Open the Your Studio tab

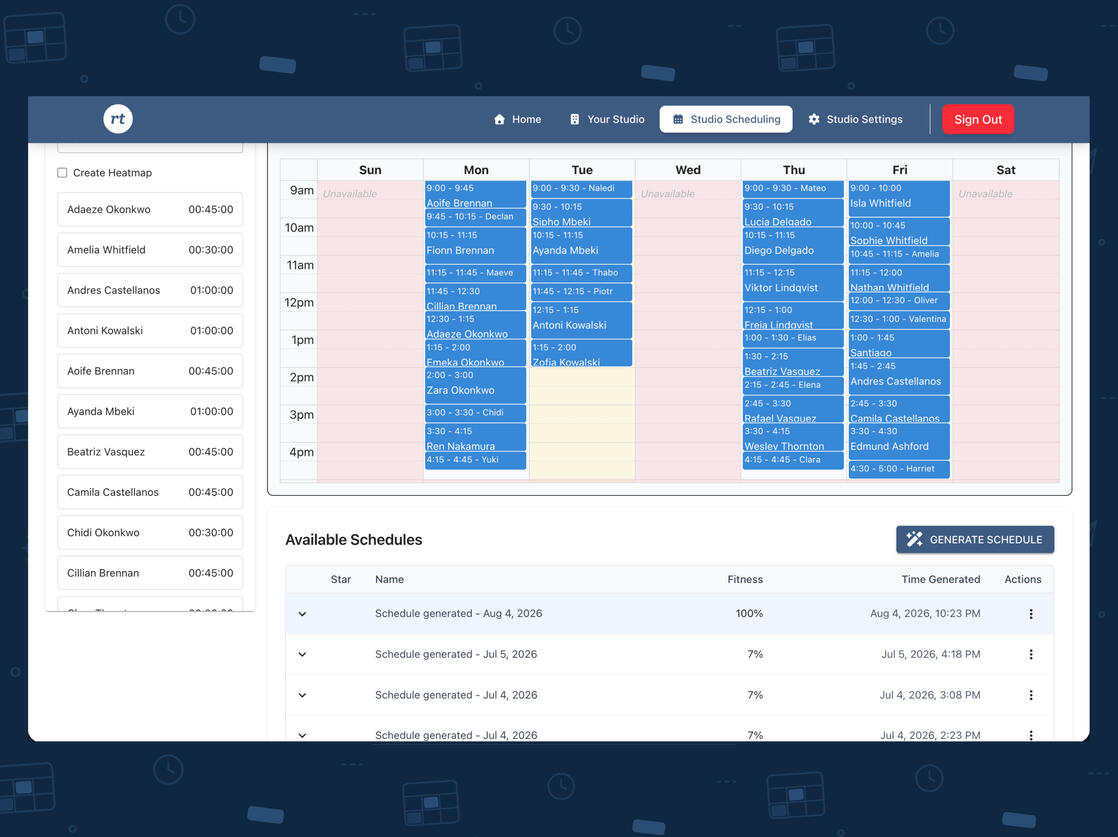607,119
